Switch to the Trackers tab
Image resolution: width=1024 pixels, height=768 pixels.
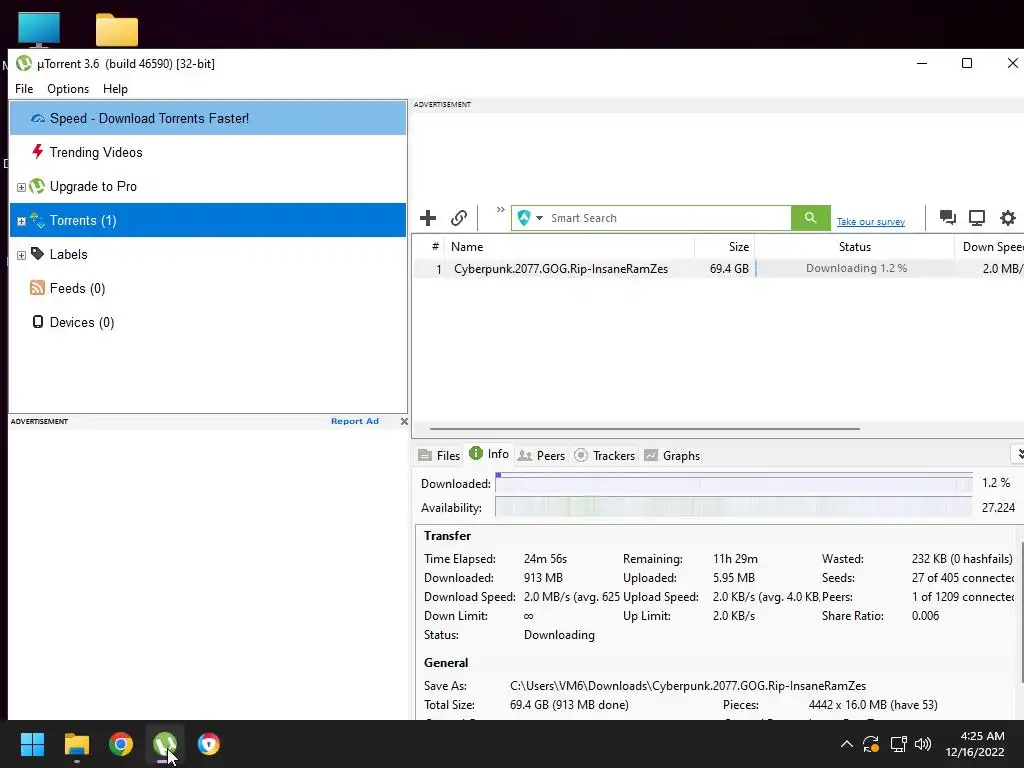pos(605,456)
